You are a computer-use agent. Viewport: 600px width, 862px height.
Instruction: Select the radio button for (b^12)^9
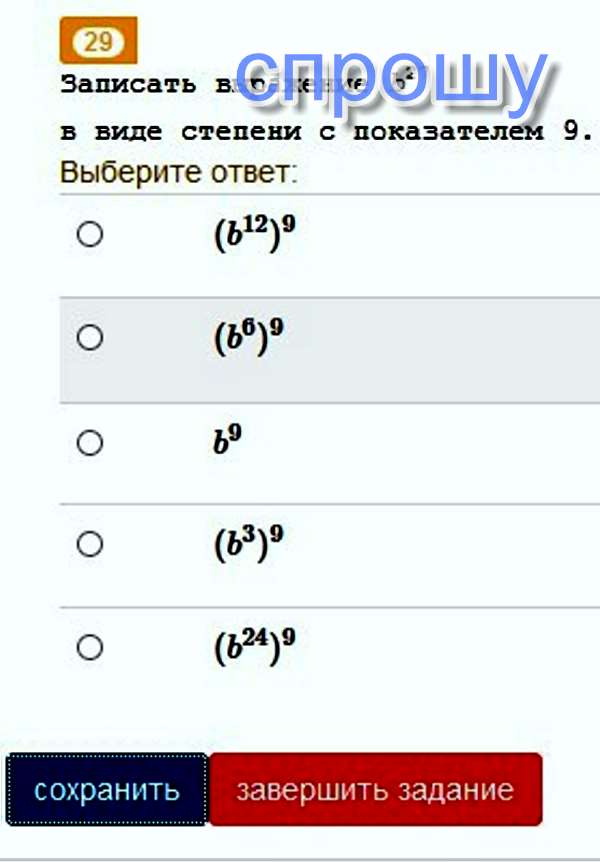tap(90, 235)
